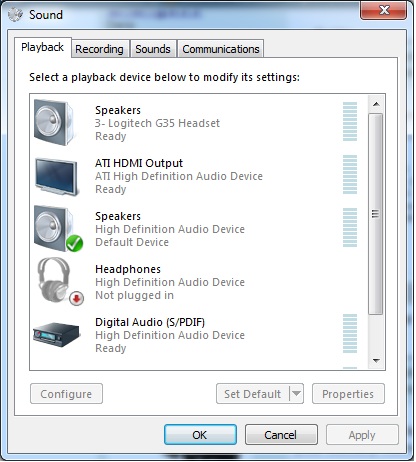The height and width of the screenshot is (462, 416).
Task: Select the default Speakers device icon
Action: tap(57, 229)
